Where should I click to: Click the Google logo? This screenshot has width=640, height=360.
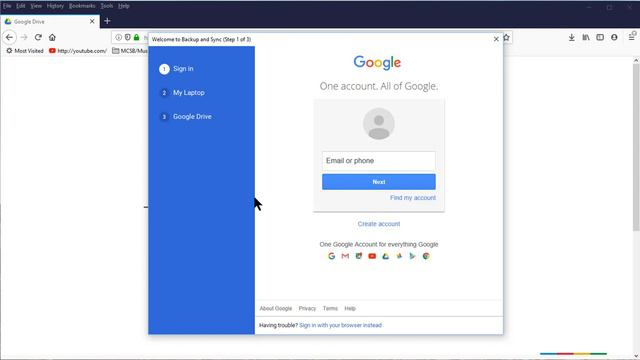377,62
